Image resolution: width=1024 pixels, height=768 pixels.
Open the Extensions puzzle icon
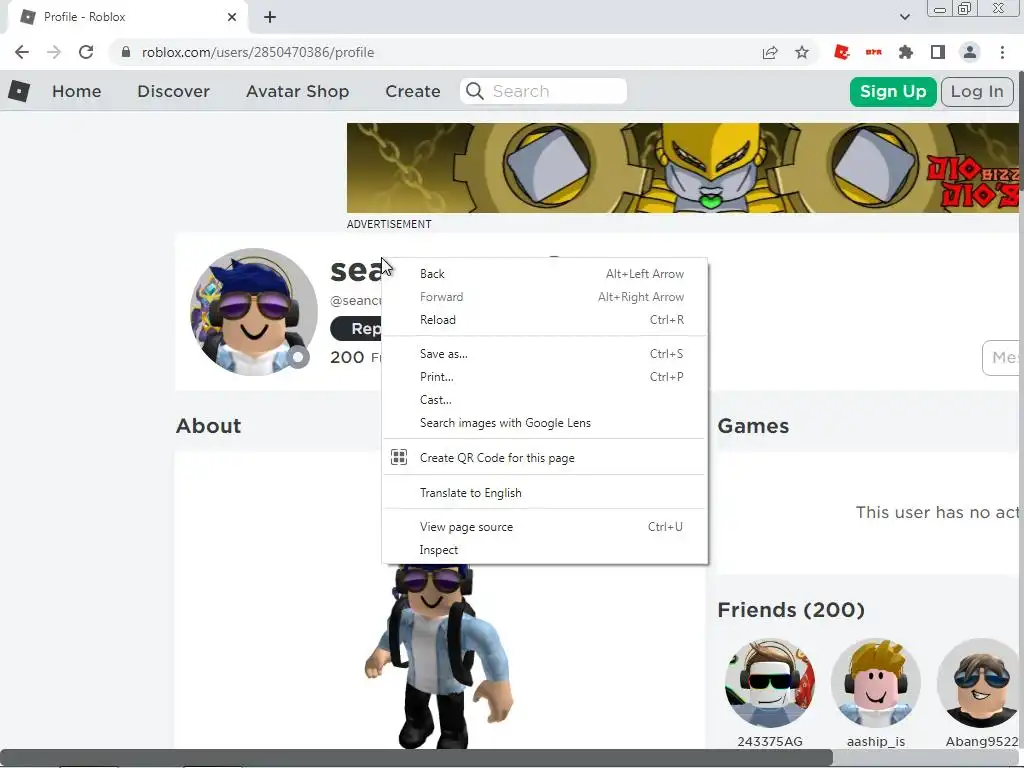906,52
